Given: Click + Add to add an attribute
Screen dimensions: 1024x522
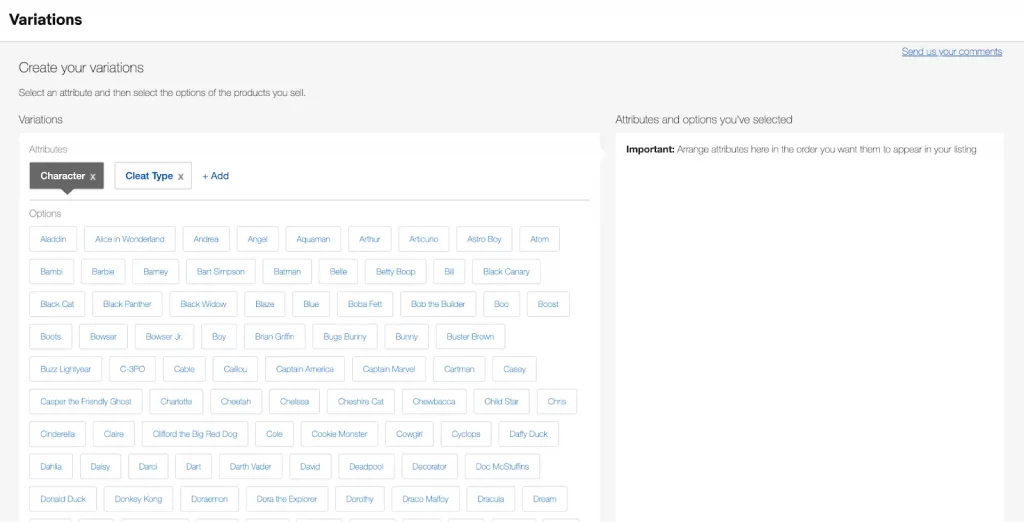Looking at the screenshot, I should tap(216, 176).
